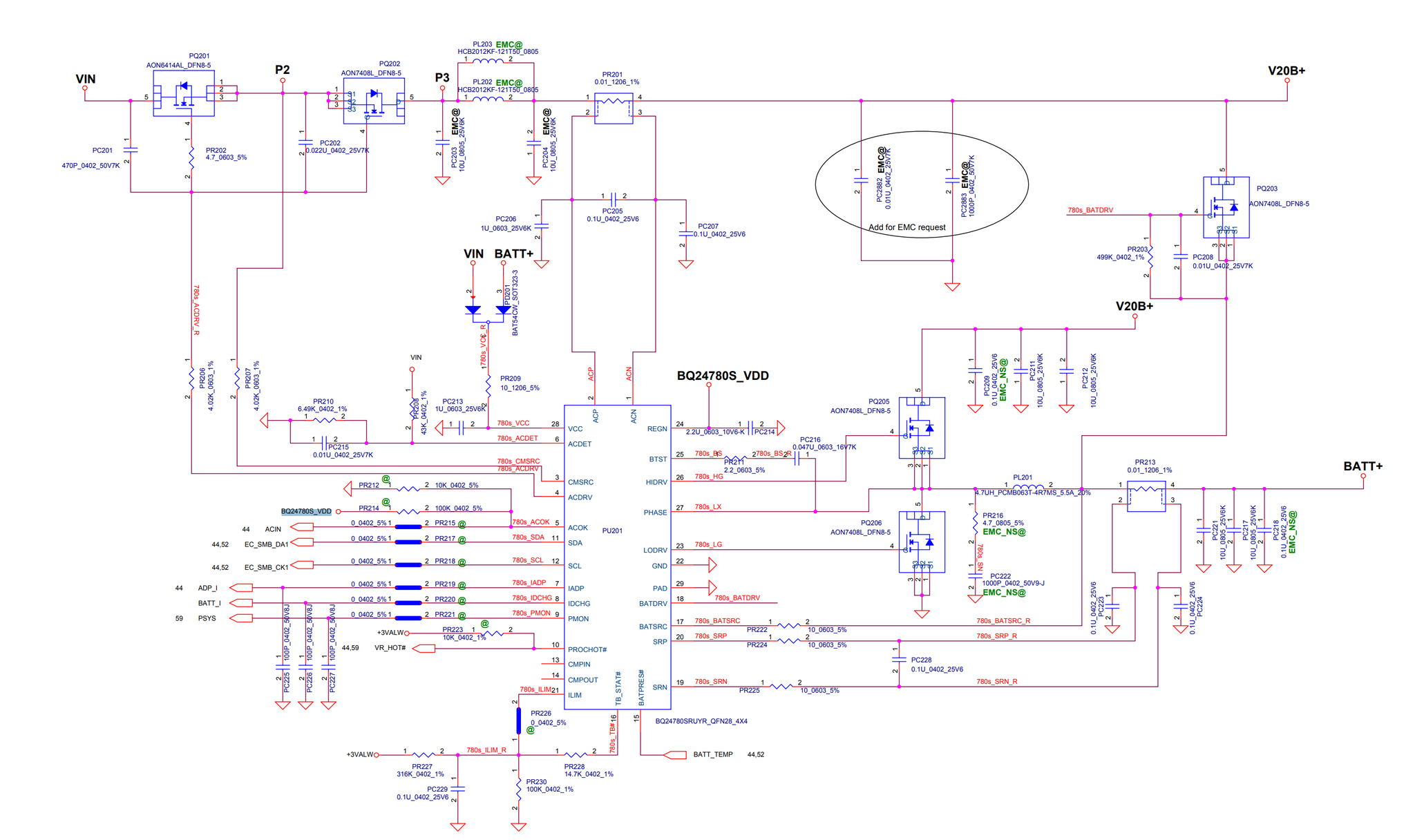The height and width of the screenshot is (840, 1415).
Task: Select the highlighted BQ24780S_VDD net label
Action: [x=306, y=511]
